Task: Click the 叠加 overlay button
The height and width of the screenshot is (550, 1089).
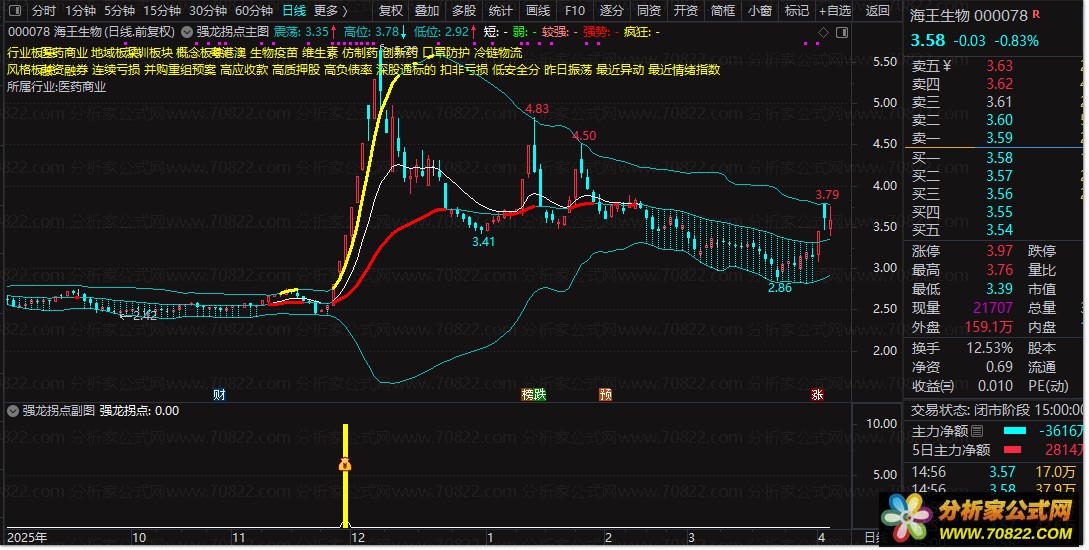Action: (x=427, y=10)
